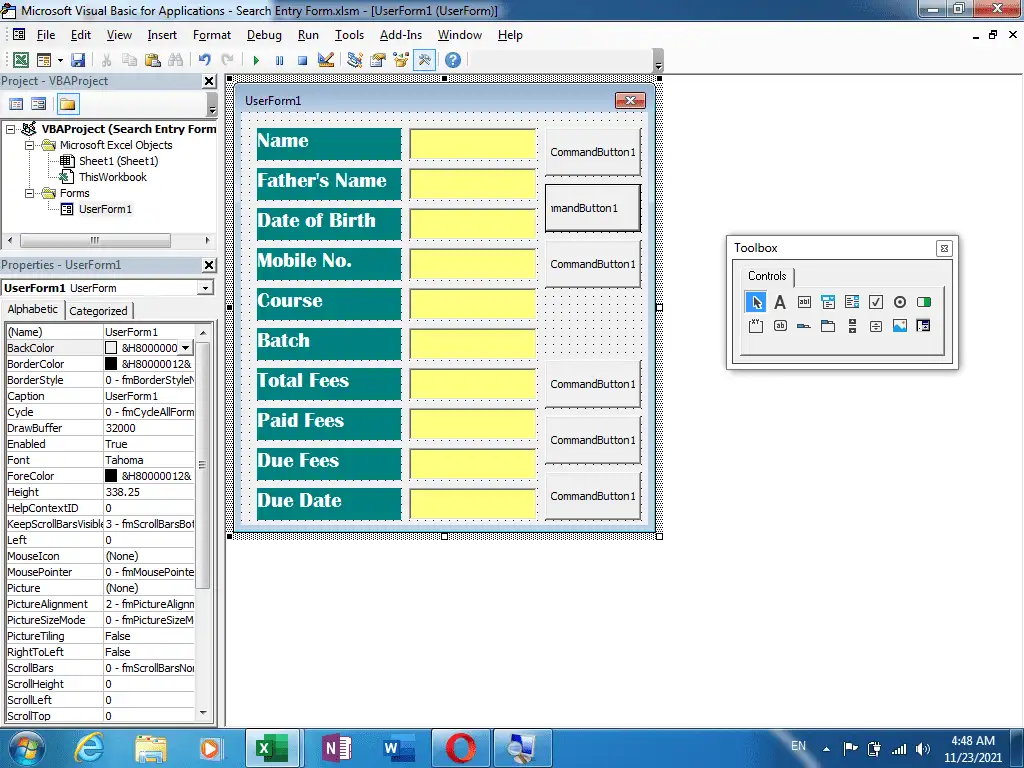This screenshot has height=768, width=1024.
Task: Open Find with the binoculars icon
Action: [176, 60]
